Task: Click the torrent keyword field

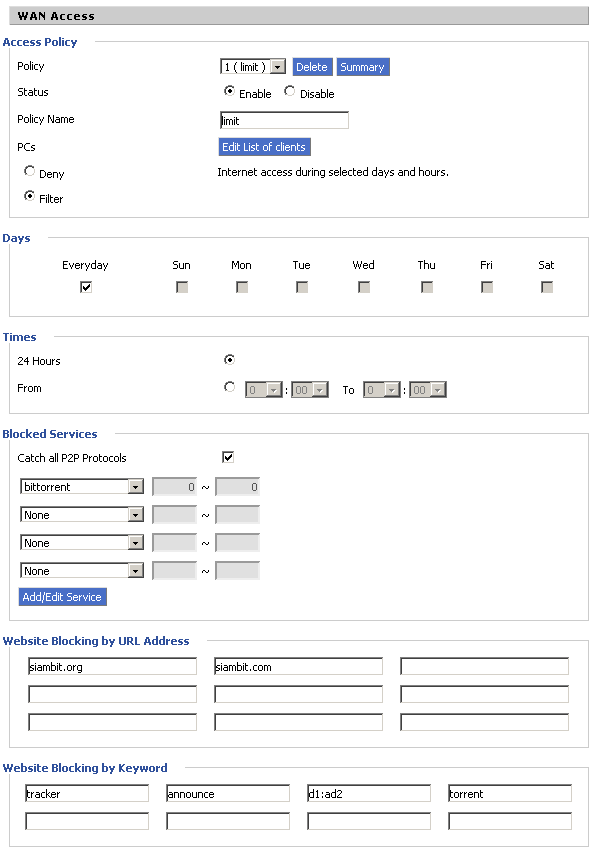Action: [510, 794]
